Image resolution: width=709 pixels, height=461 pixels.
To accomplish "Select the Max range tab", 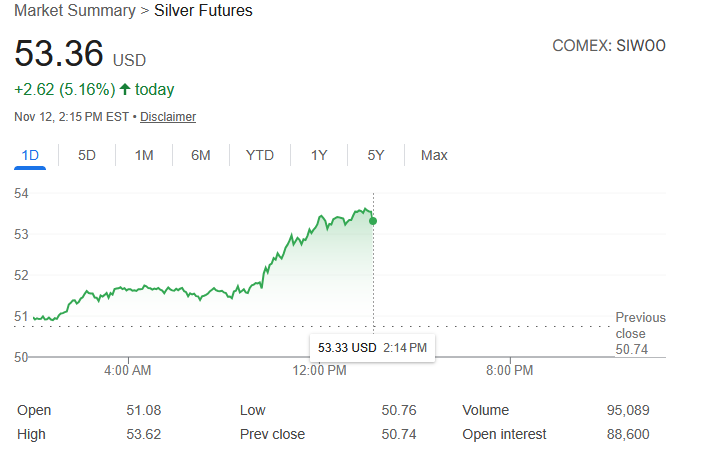I will [x=434, y=155].
